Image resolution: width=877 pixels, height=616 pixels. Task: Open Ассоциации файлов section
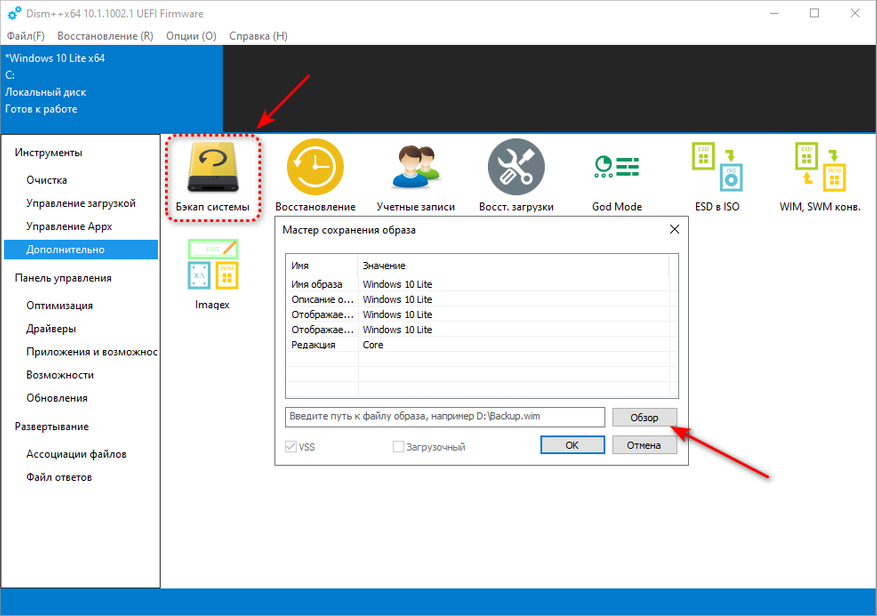76,454
